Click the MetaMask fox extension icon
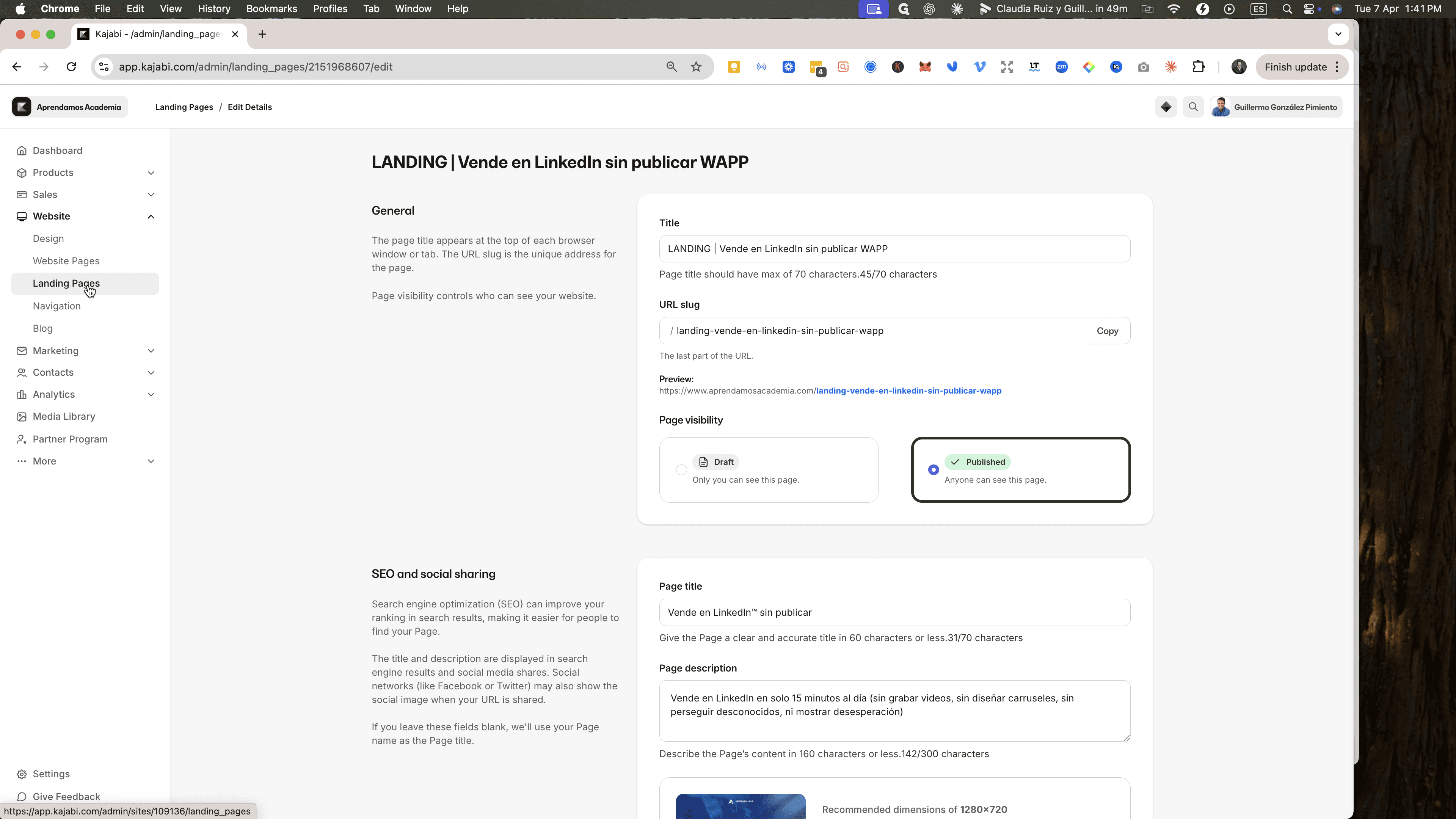The width and height of the screenshot is (1456, 819). (x=925, y=67)
